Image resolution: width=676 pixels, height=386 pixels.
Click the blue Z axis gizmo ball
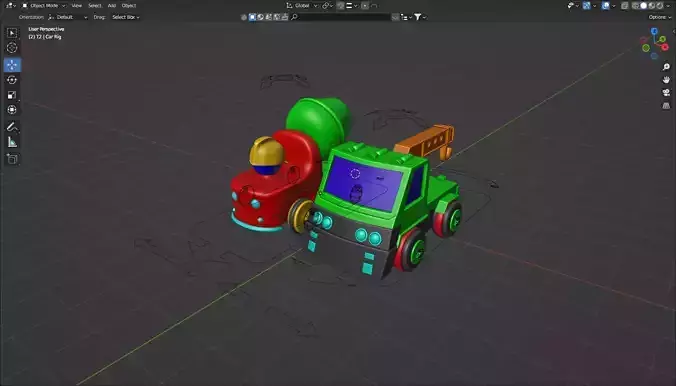tap(654, 31)
